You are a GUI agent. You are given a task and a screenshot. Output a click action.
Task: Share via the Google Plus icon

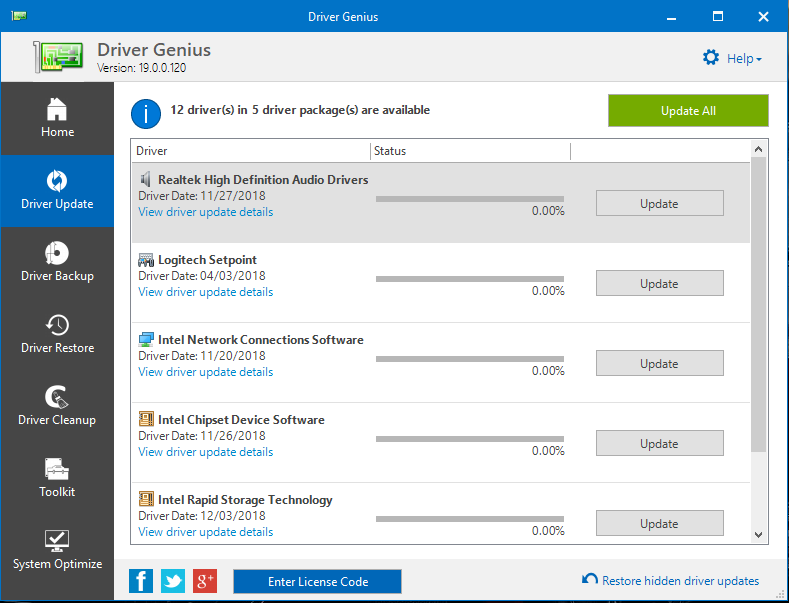(205, 581)
